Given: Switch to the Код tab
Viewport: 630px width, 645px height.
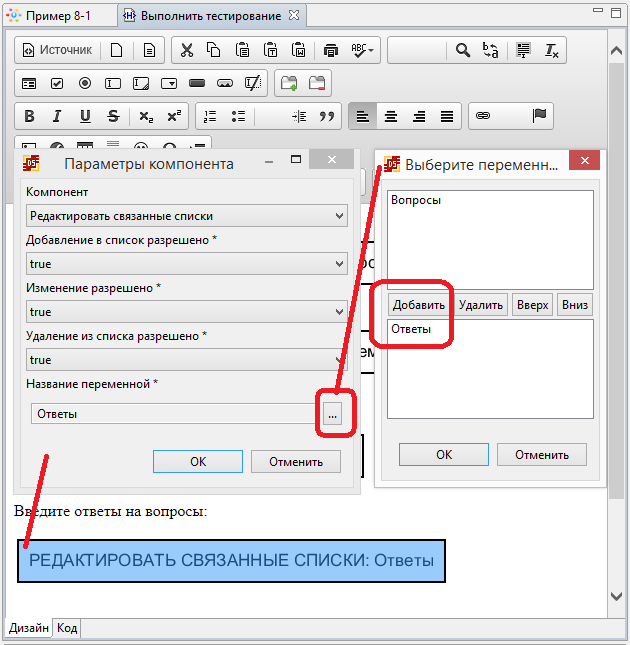Looking at the screenshot, I should (x=67, y=628).
